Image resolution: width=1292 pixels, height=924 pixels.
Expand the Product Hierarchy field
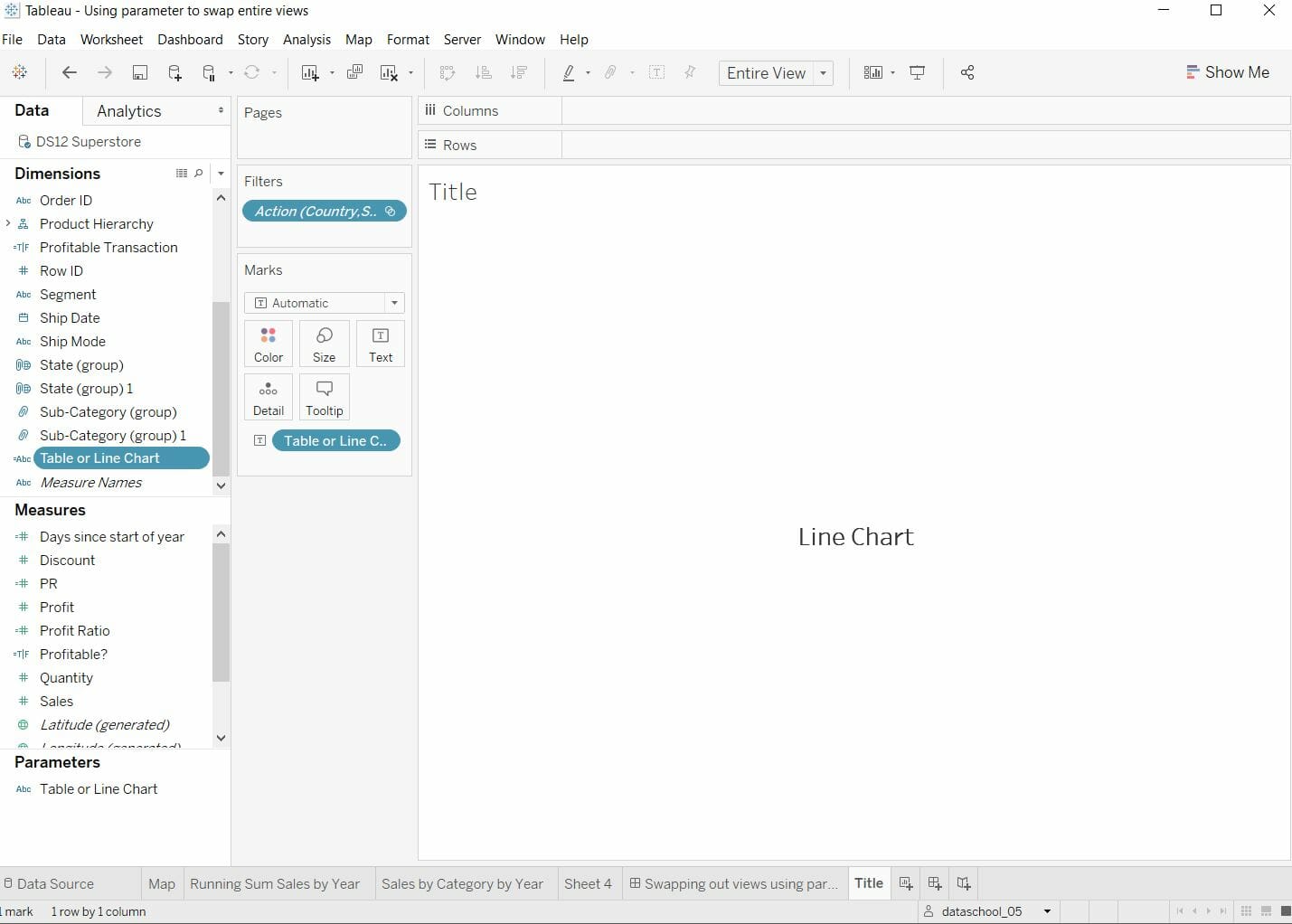coord(8,223)
